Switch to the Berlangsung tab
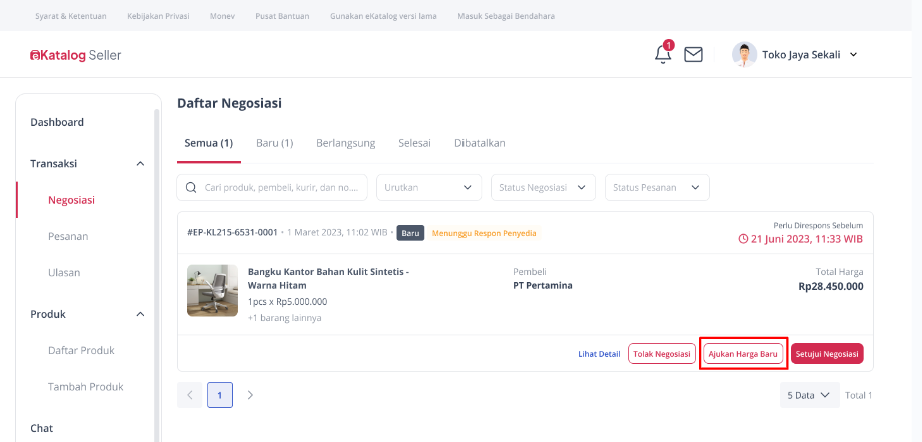922x442 pixels. (346, 143)
